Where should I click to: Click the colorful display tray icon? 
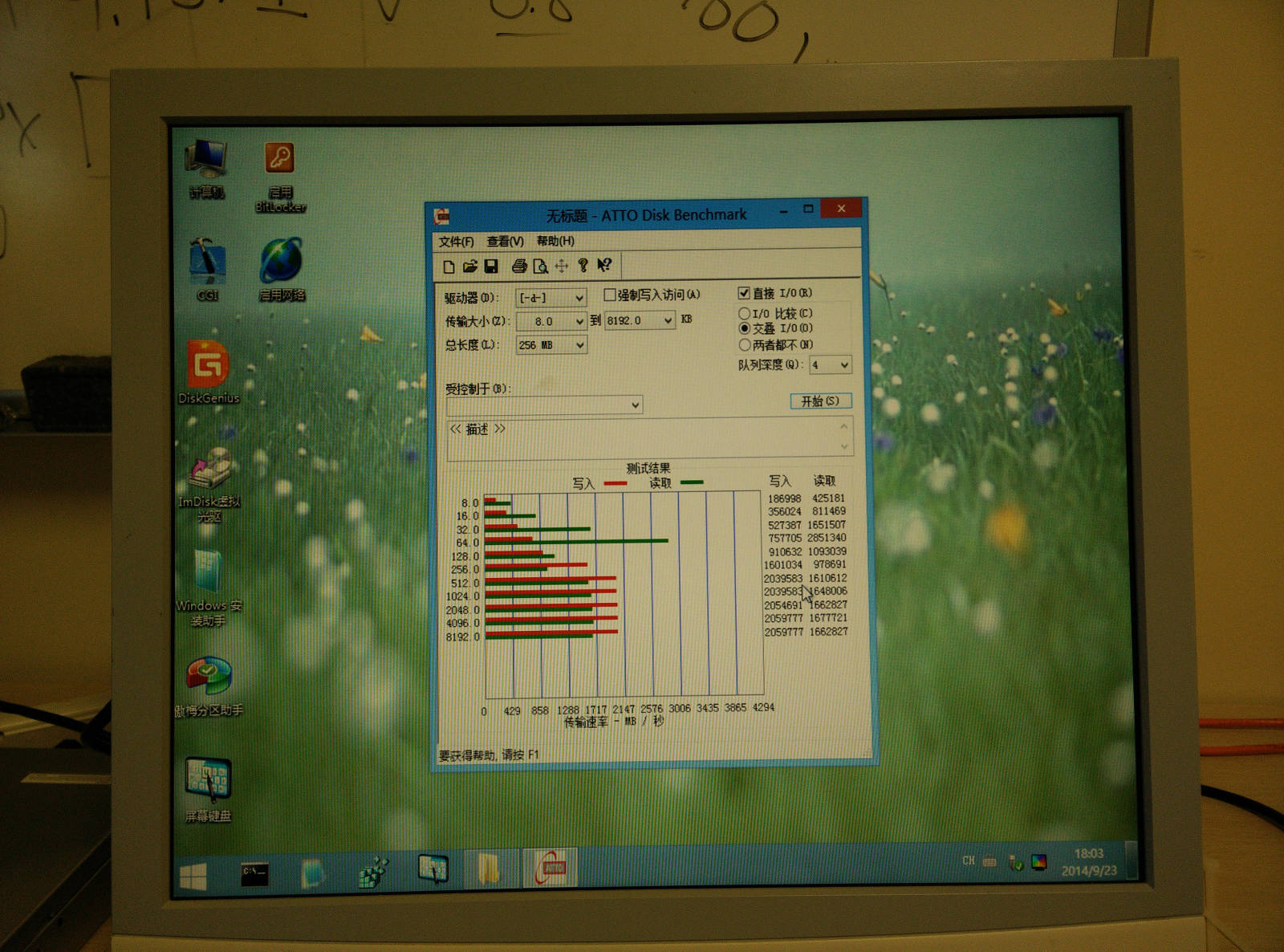click(x=1039, y=863)
